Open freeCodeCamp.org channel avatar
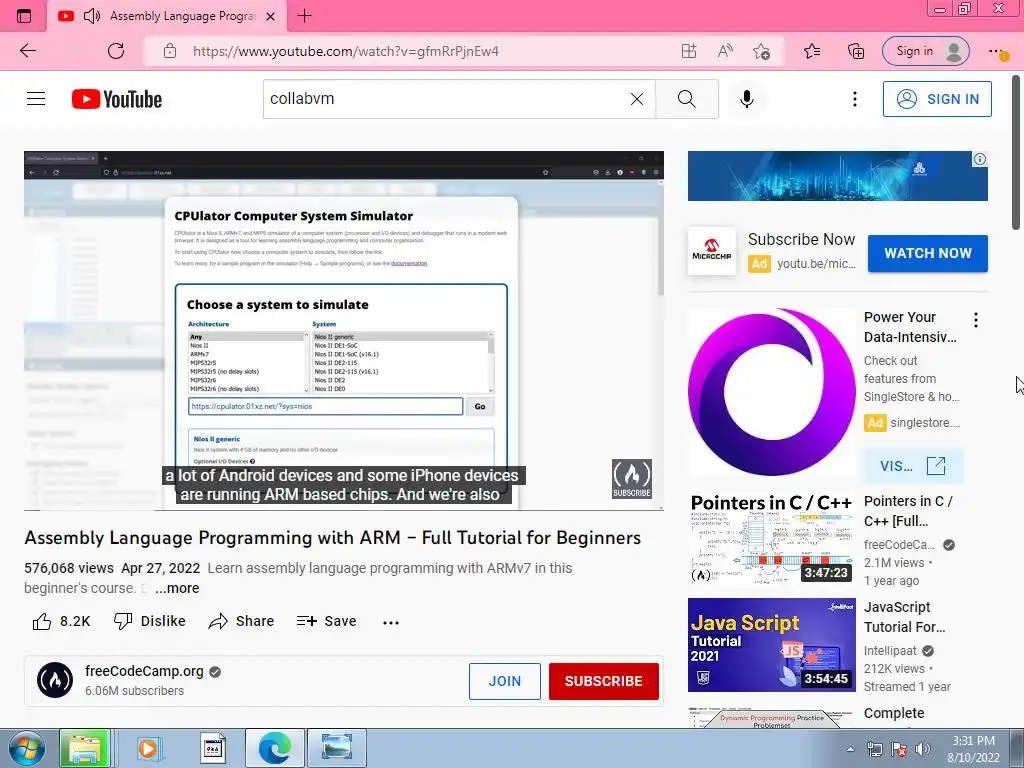The image size is (1024, 768). [55, 680]
